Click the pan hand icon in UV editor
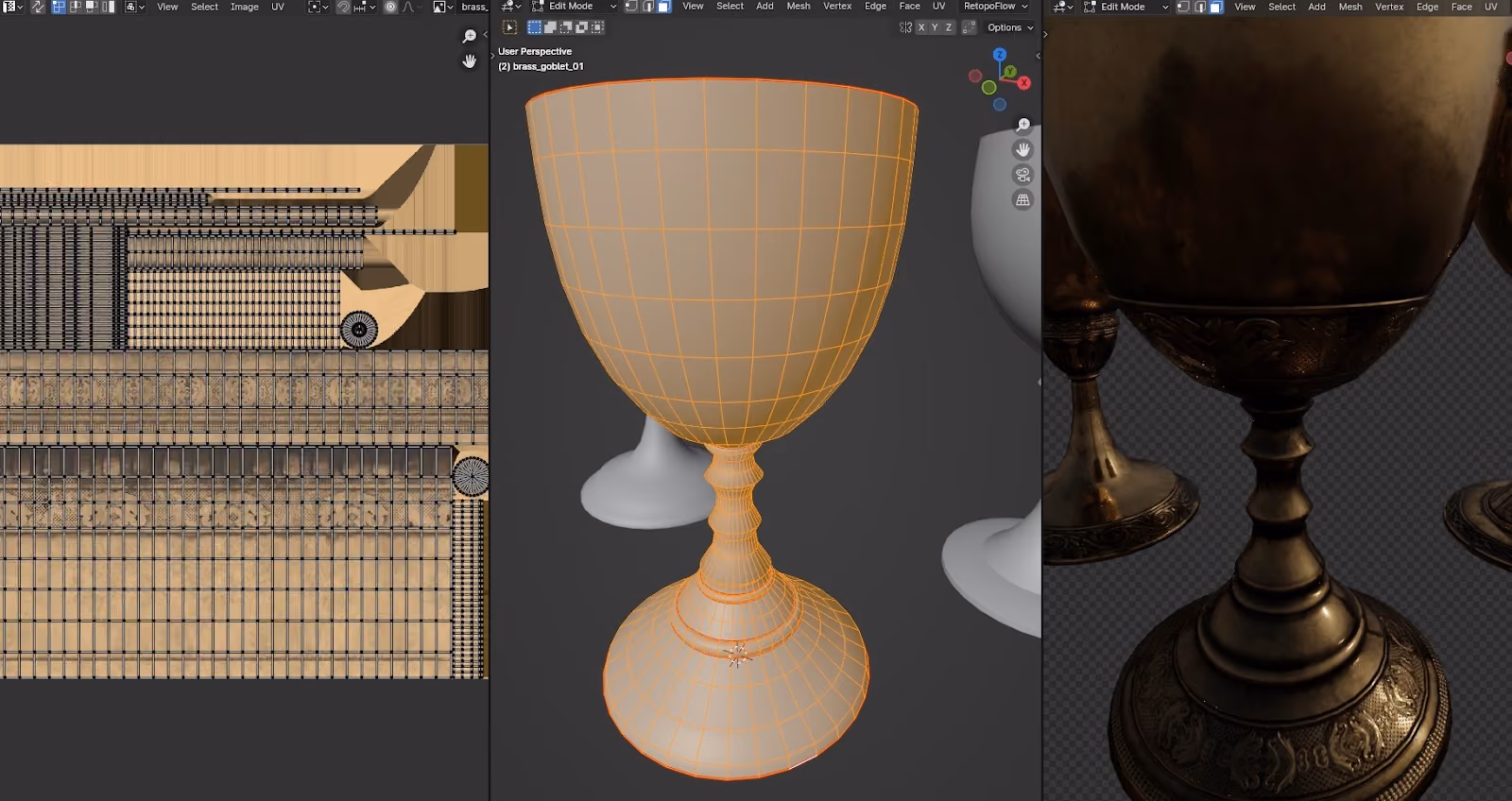Viewport: 1512px width, 801px height. 470,60
